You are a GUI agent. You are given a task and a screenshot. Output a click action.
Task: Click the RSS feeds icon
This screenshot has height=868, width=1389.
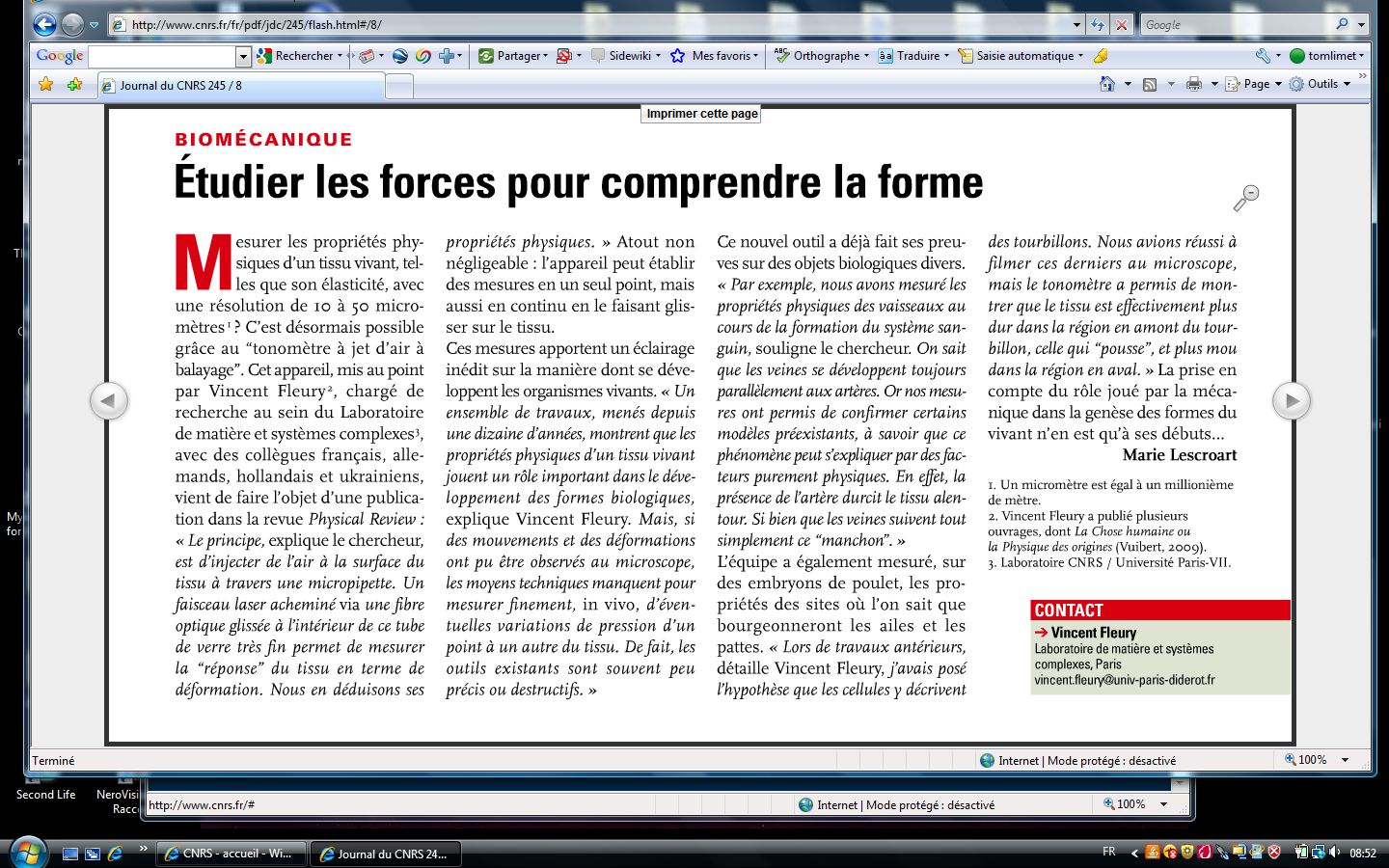tap(1150, 84)
